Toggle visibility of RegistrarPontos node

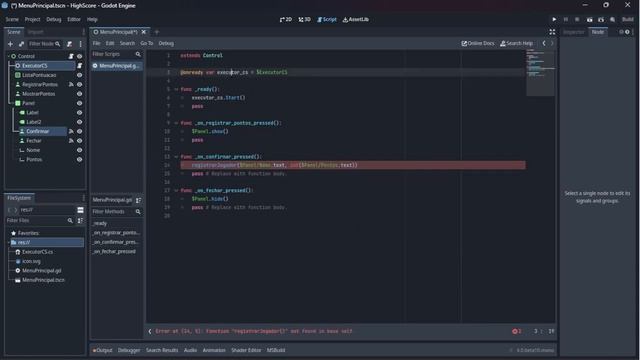tap(80, 84)
